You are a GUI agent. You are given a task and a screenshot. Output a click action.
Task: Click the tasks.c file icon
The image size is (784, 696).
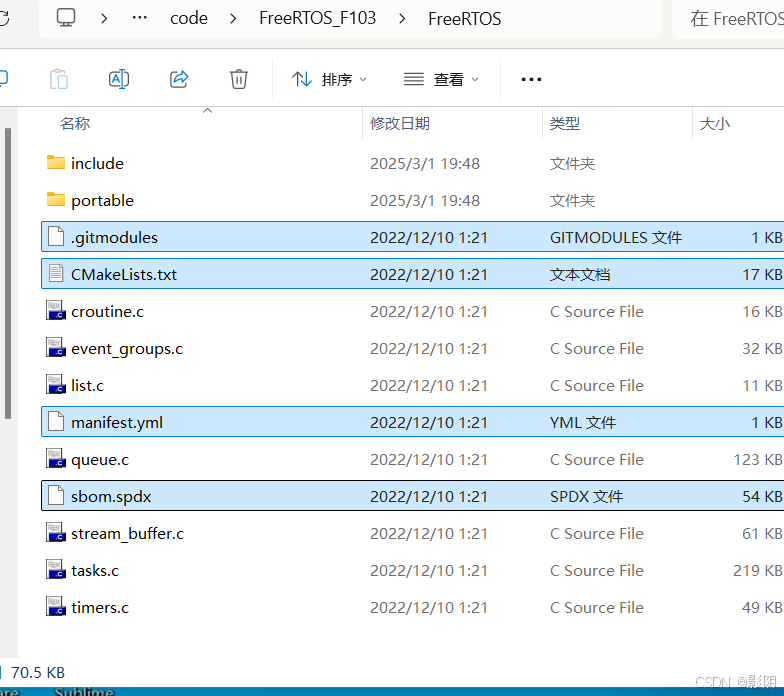pyautogui.click(x=56, y=570)
